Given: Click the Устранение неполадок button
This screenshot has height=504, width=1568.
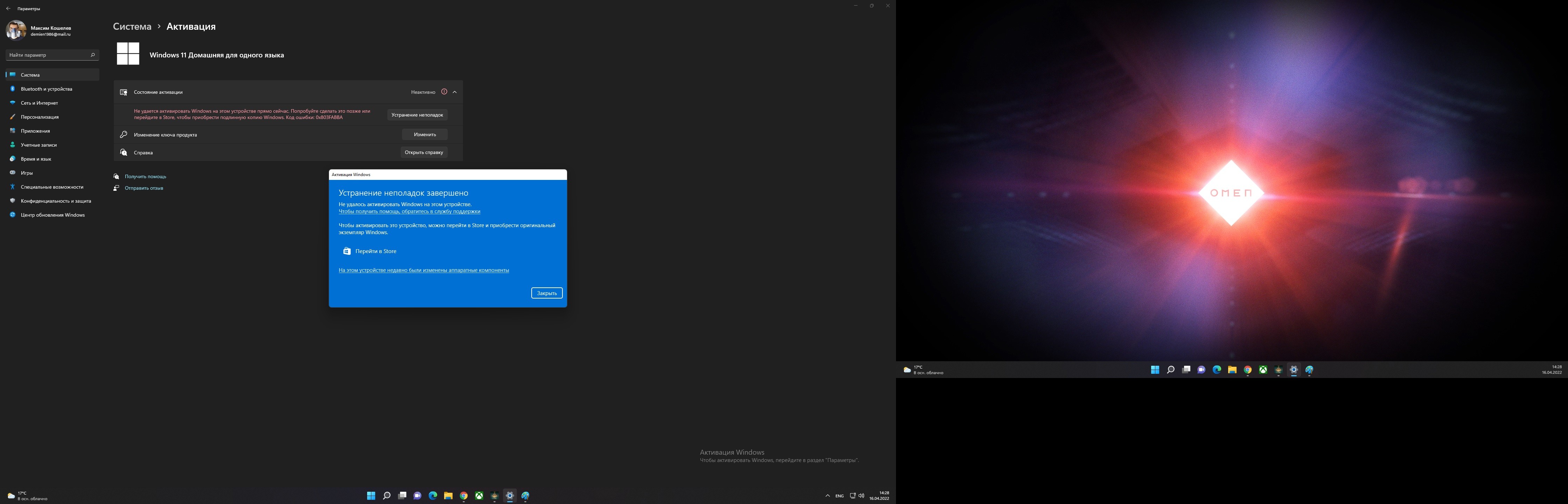Looking at the screenshot, I should pos(417,114).
